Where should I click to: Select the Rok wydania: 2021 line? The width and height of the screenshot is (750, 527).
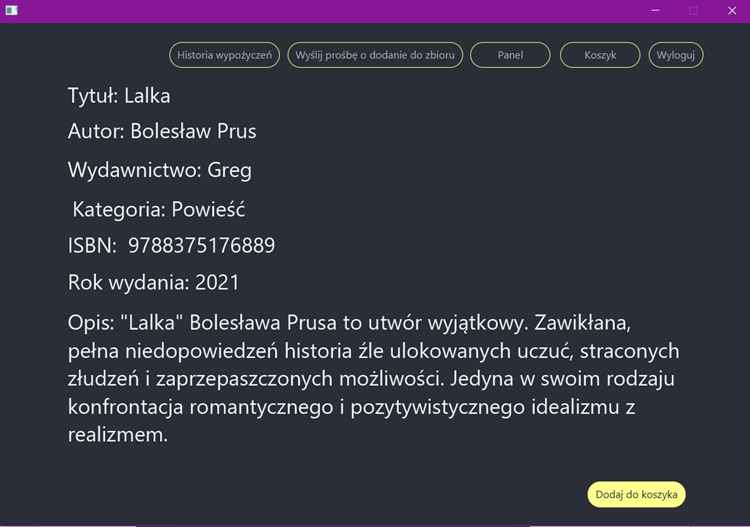154,283
